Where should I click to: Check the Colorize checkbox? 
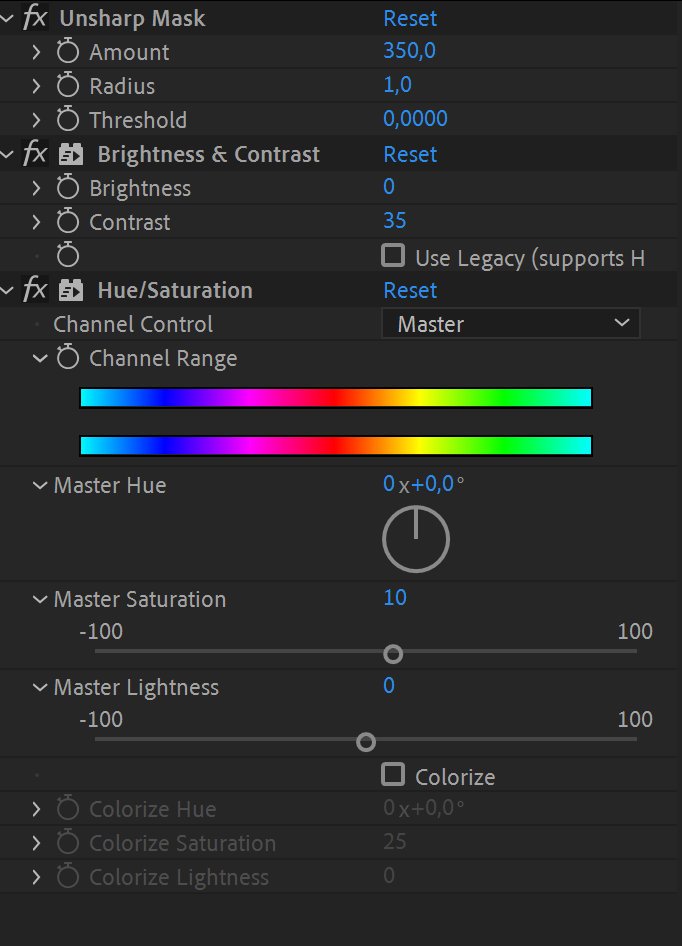(393, 775)
